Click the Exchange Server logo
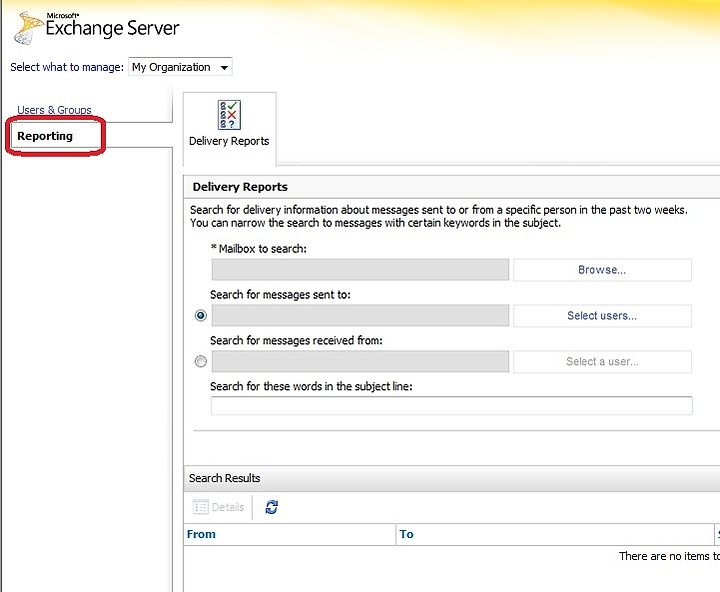This screenshot has height=592, width=720. (x=97, y=28)
